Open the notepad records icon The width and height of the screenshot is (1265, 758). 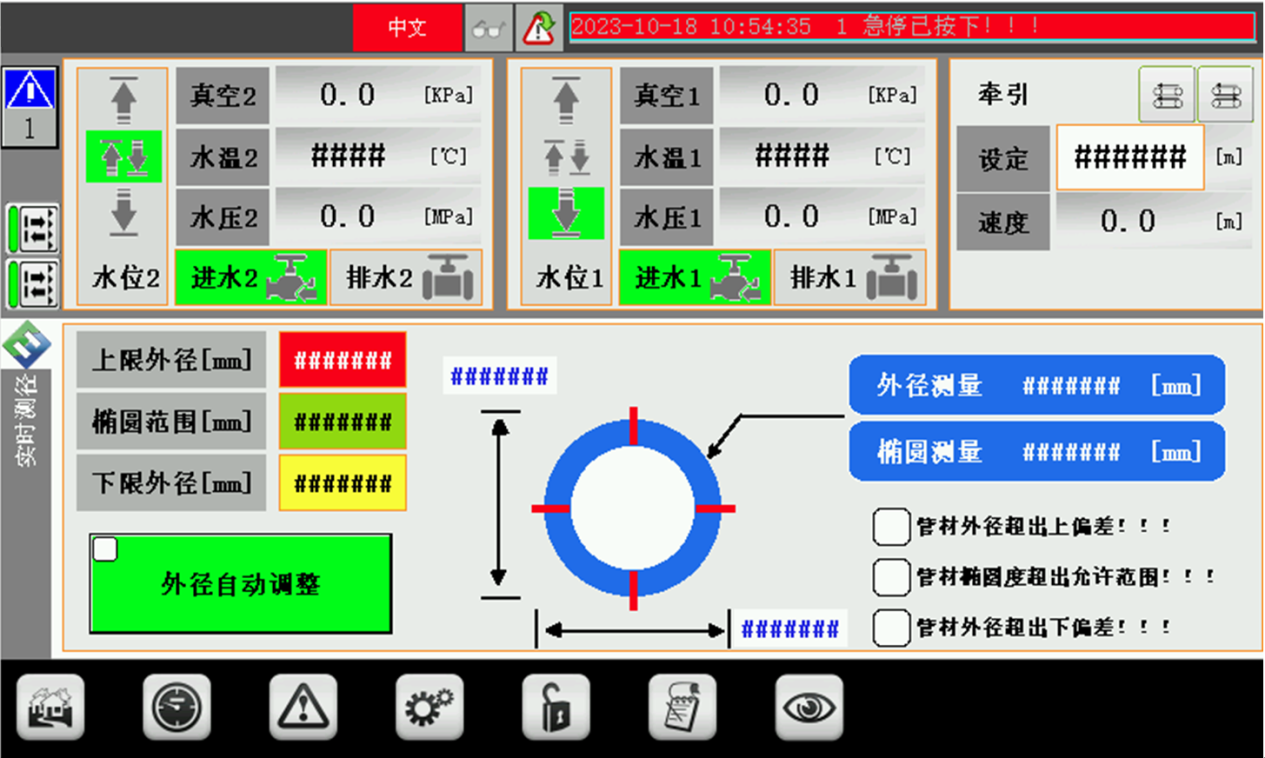click(x=682, y=708)
